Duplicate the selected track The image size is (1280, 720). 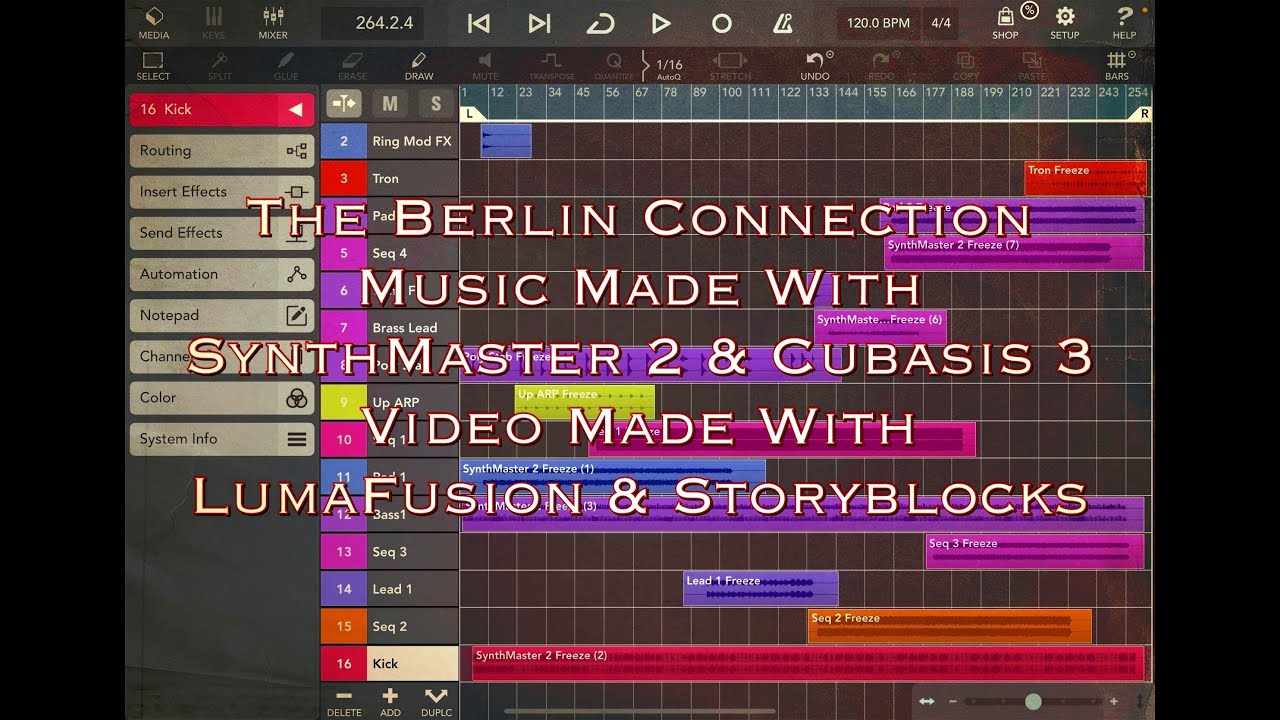tap(436, 701)
